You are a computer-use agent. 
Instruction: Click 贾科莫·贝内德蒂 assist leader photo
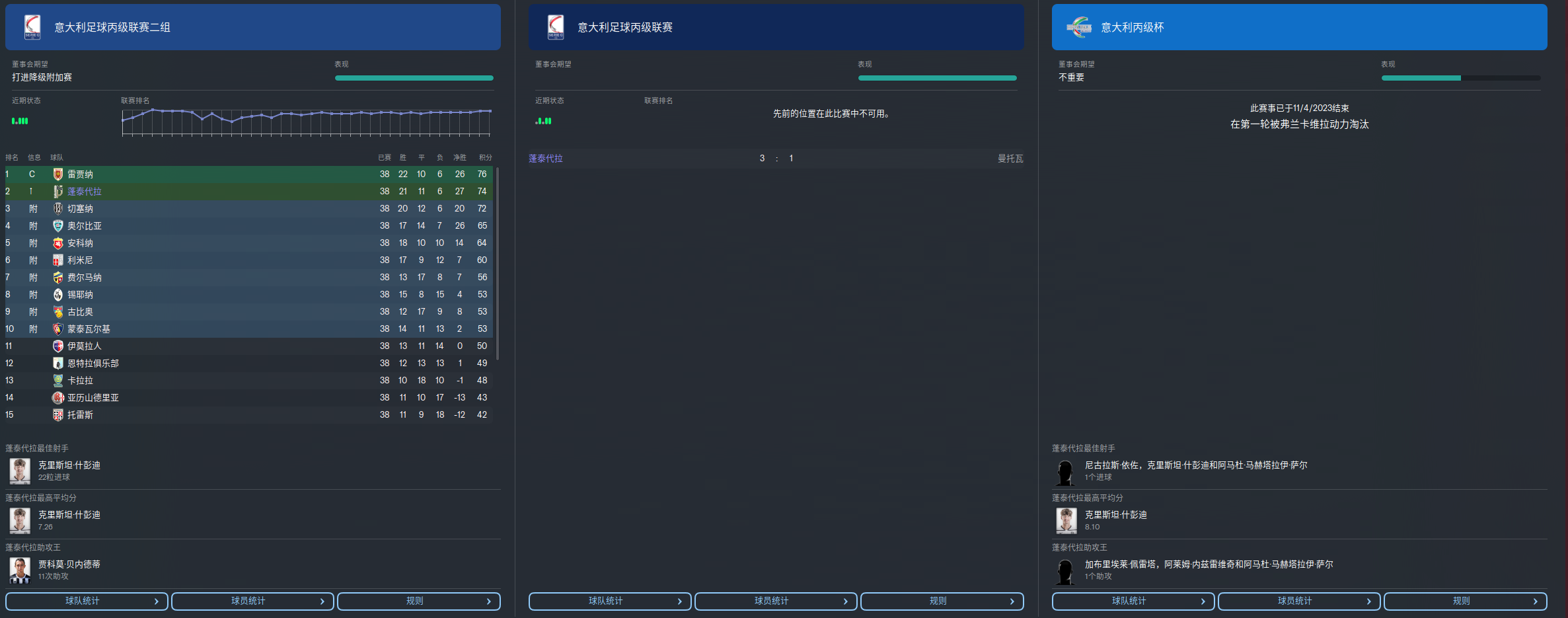click(x=19, y=570)
